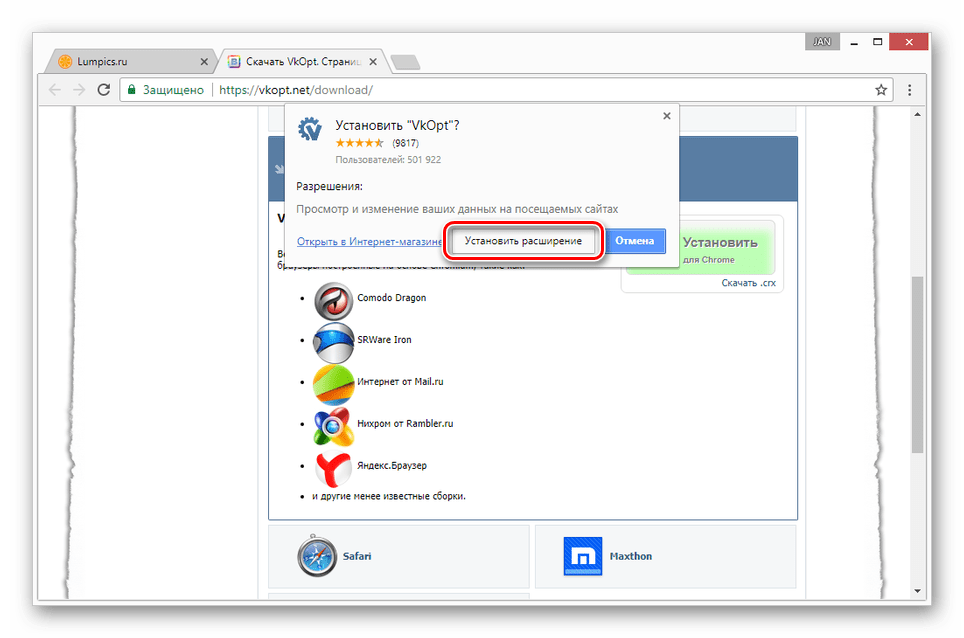Click the Nichrome Rambler browser icon

click(x=334, y=424)
